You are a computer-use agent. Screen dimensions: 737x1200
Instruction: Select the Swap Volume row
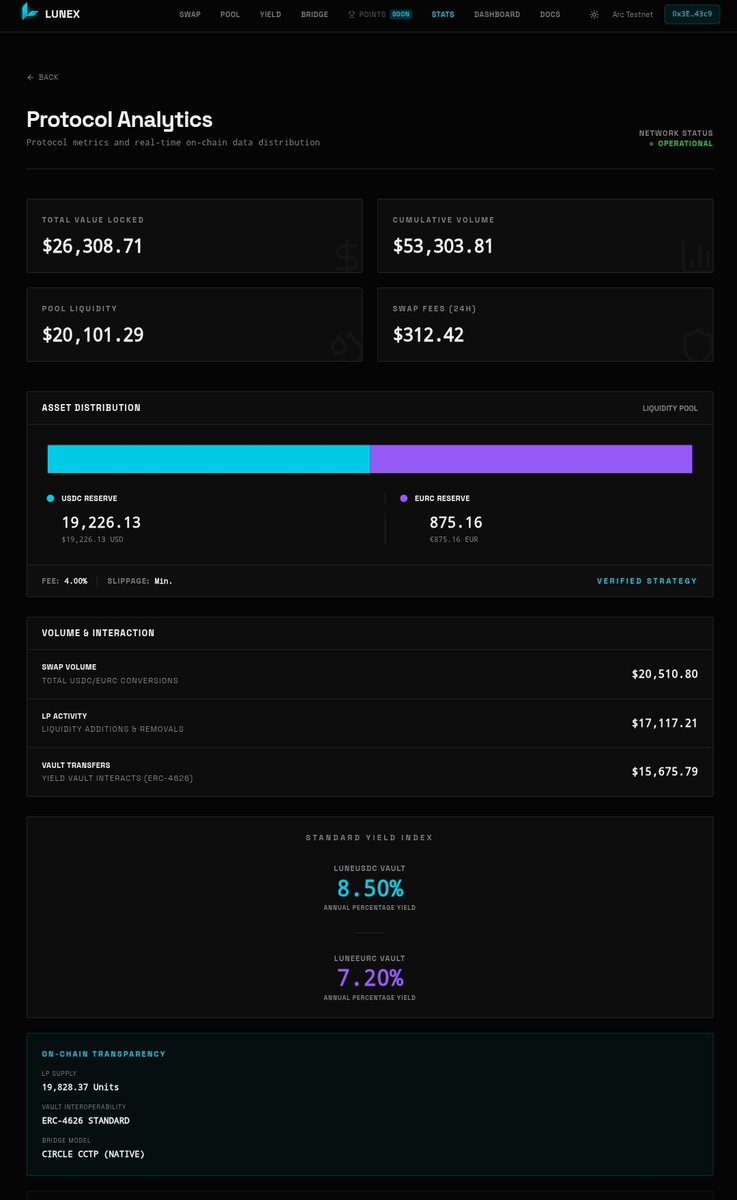(x=370, y=674)
